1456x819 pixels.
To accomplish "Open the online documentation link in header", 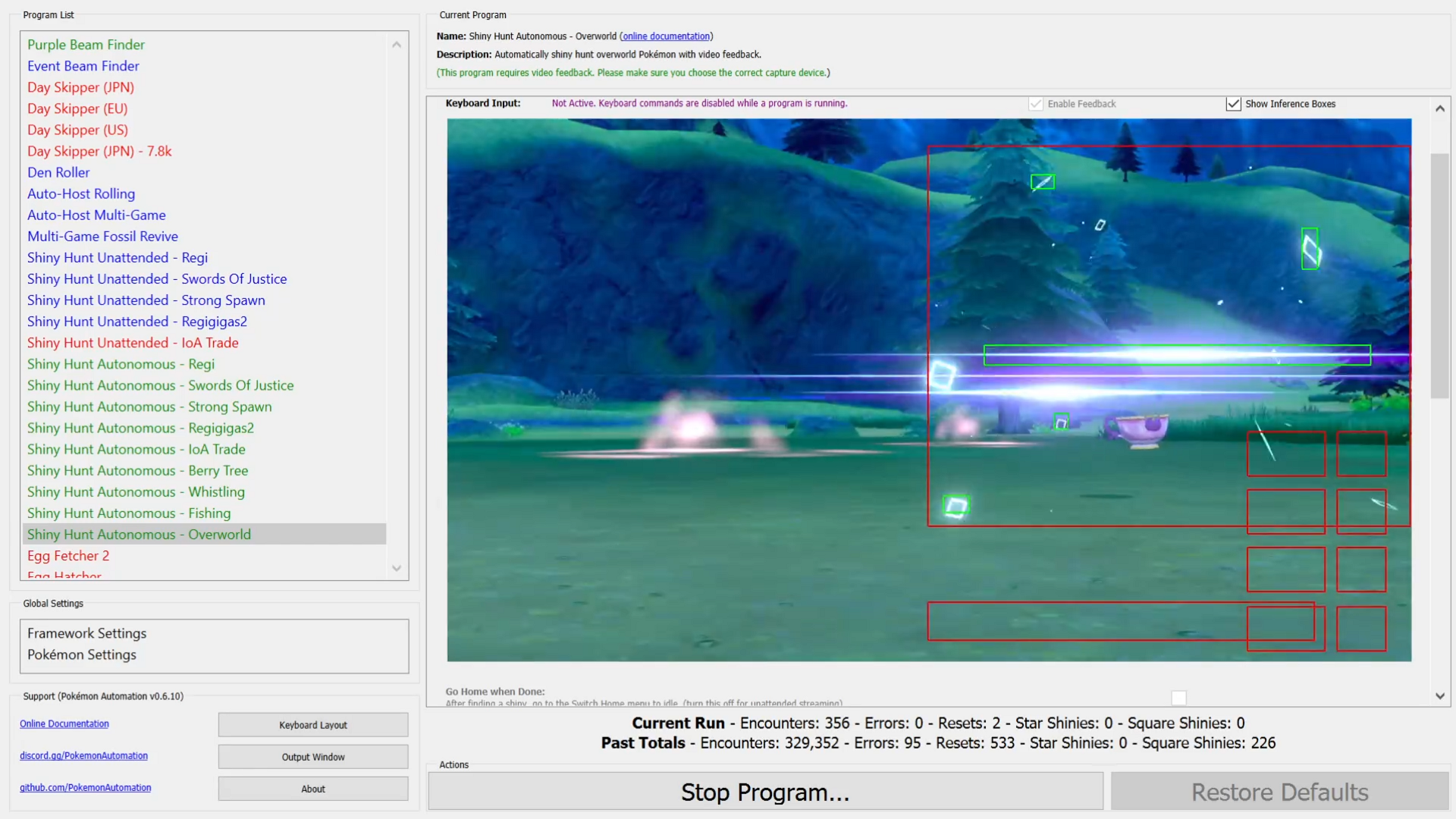I will pyautogui.click(x=666, y=36).
